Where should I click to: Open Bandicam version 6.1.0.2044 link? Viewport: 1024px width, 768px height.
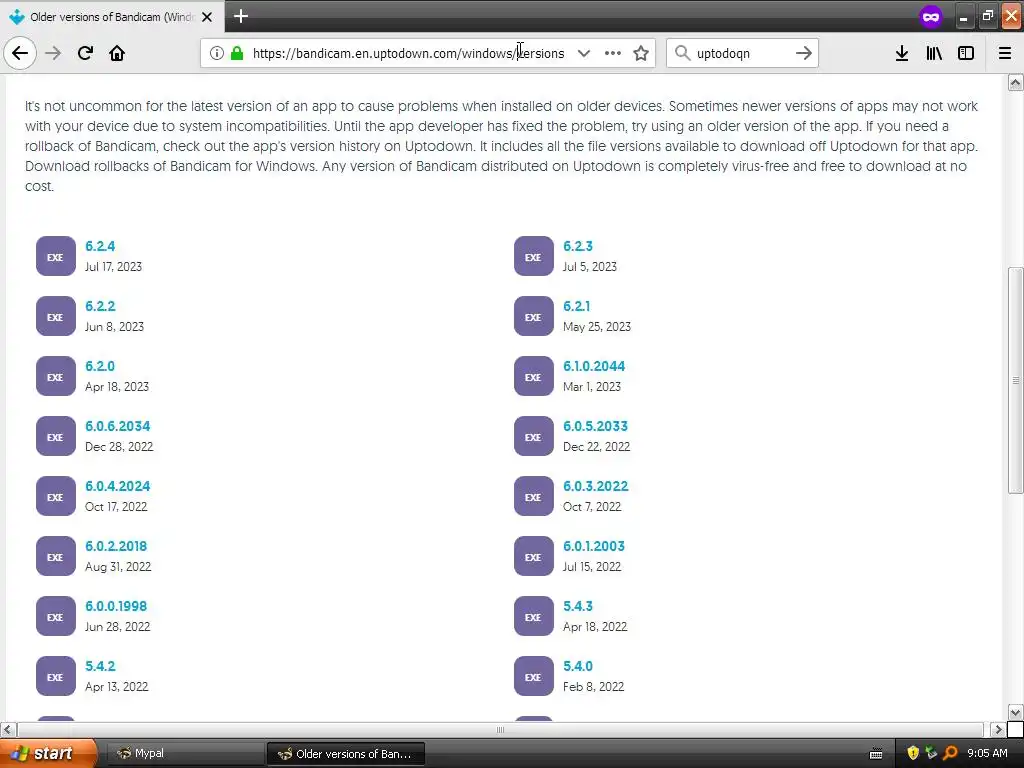coord(594,366)
